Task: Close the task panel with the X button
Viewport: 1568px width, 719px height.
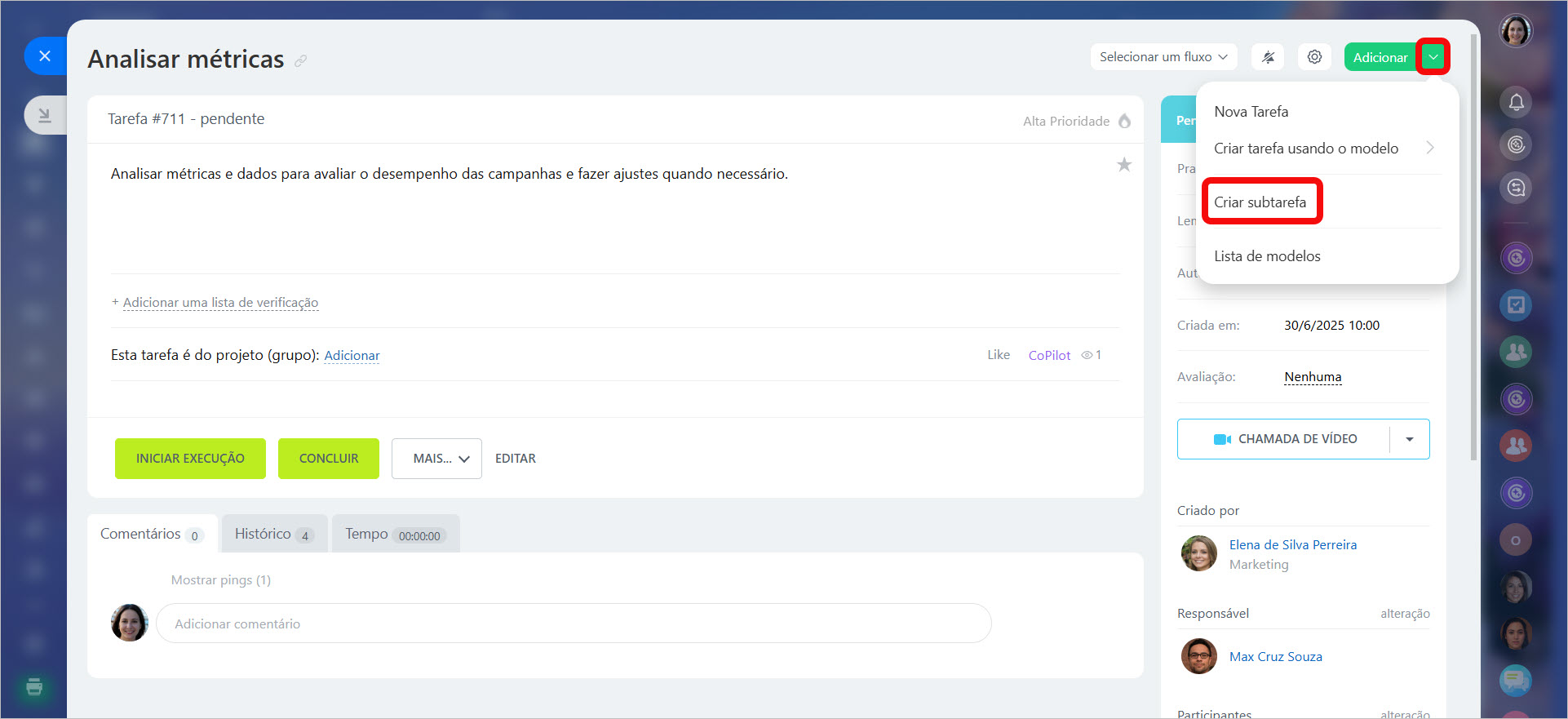Action: [45, 56]
